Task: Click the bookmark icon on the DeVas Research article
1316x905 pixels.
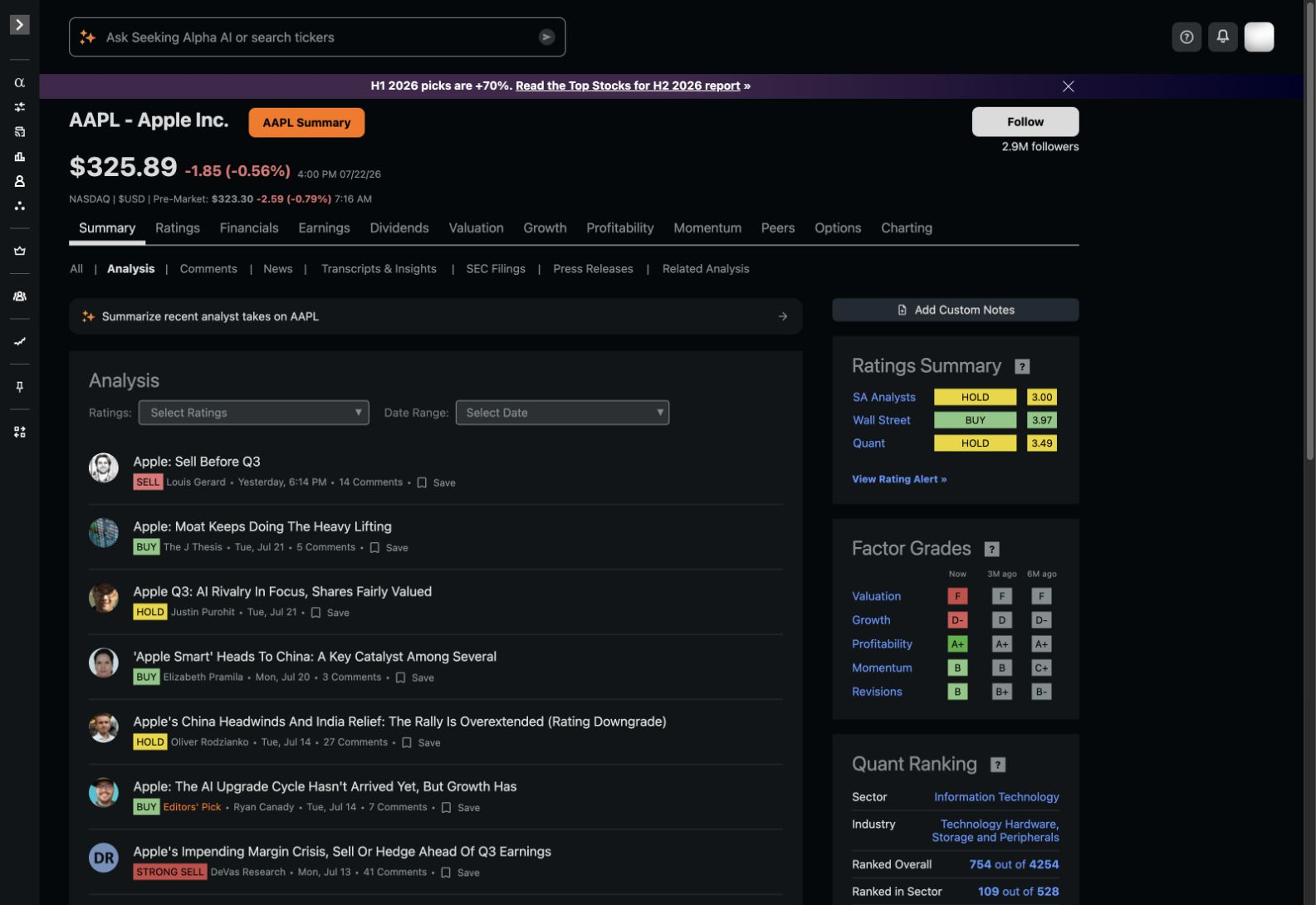Action: 446,873
